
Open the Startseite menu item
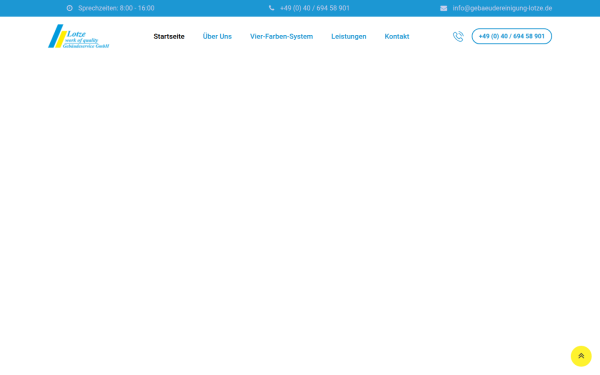[169, 36]
